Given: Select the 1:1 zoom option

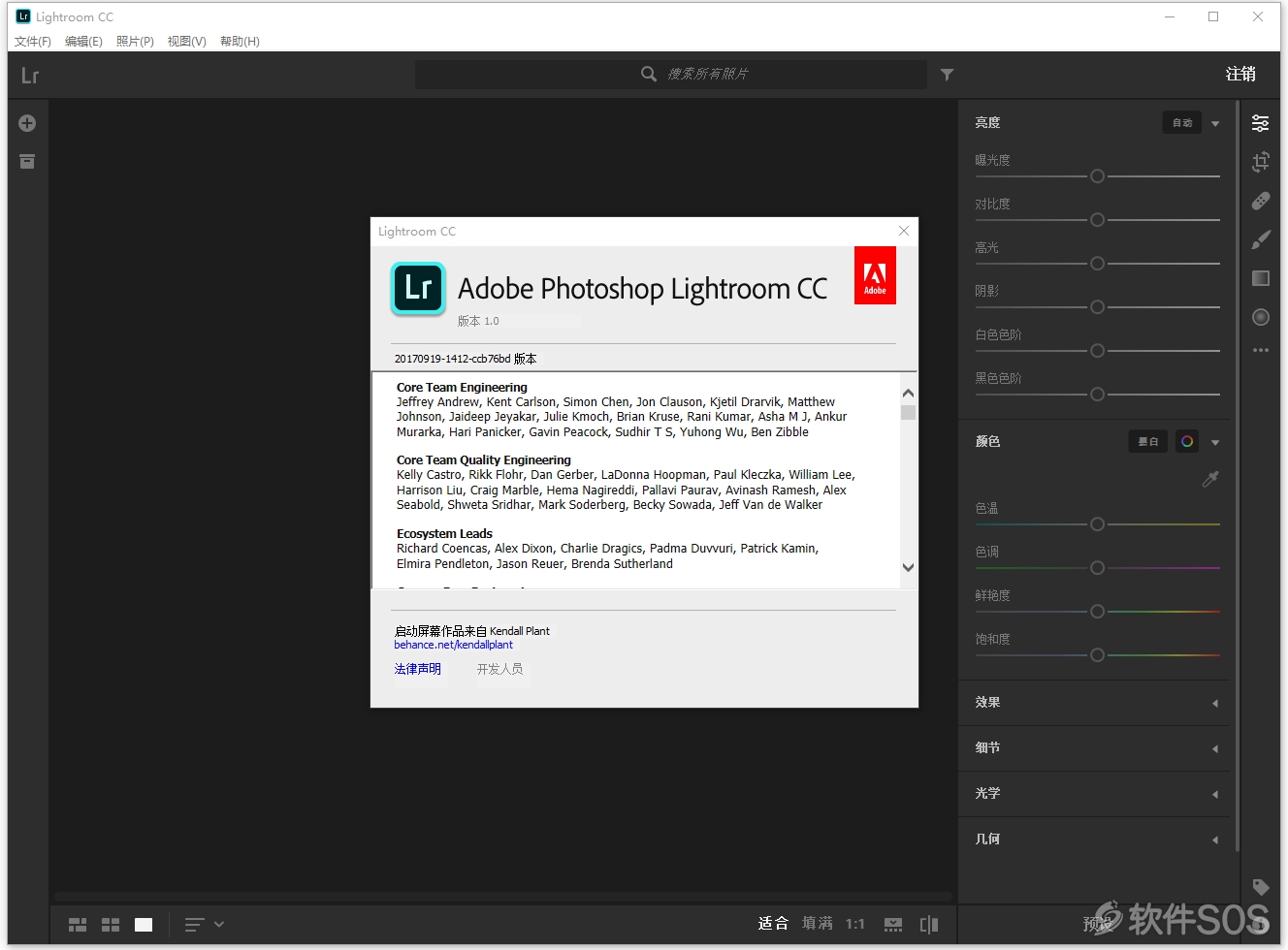Looking at the screenshot, I should pos(854,924).
